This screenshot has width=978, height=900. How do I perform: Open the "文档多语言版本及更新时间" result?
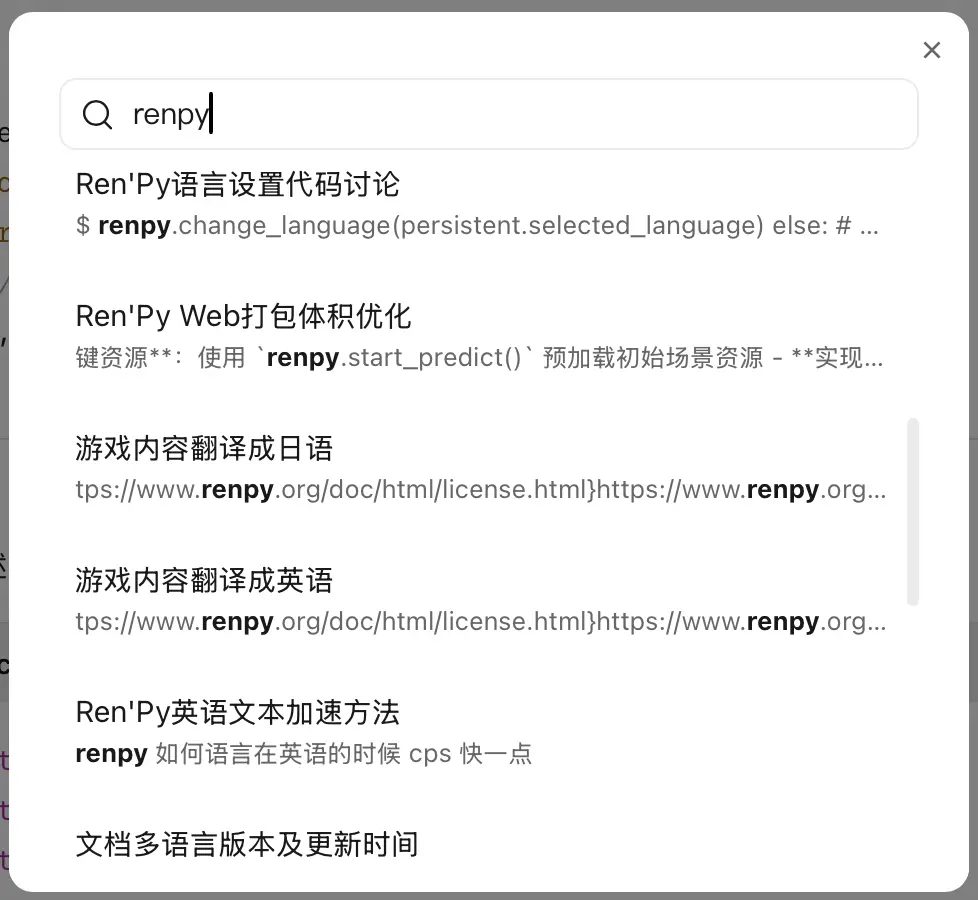pos(246,844)
